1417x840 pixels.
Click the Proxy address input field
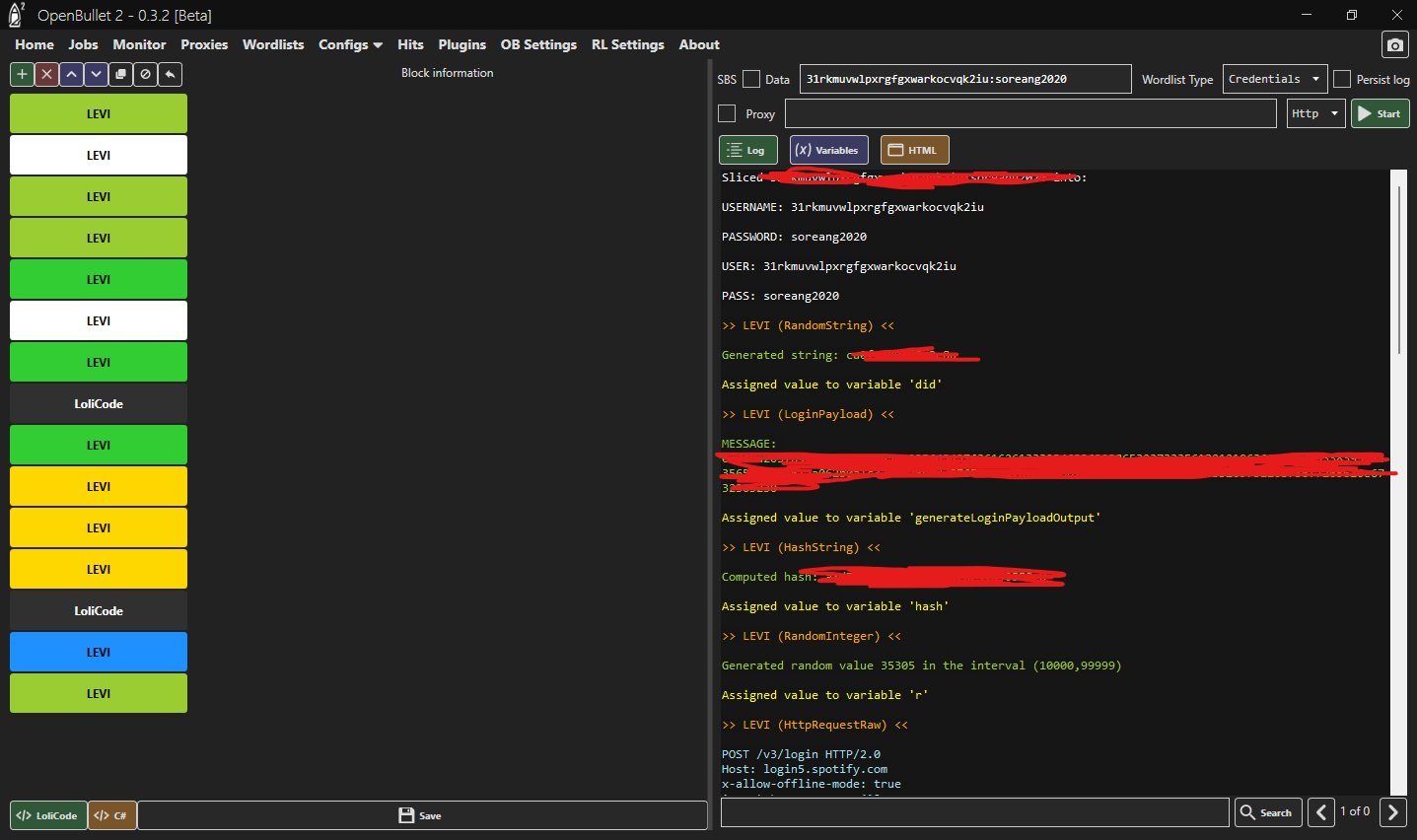click(1030, 113)
